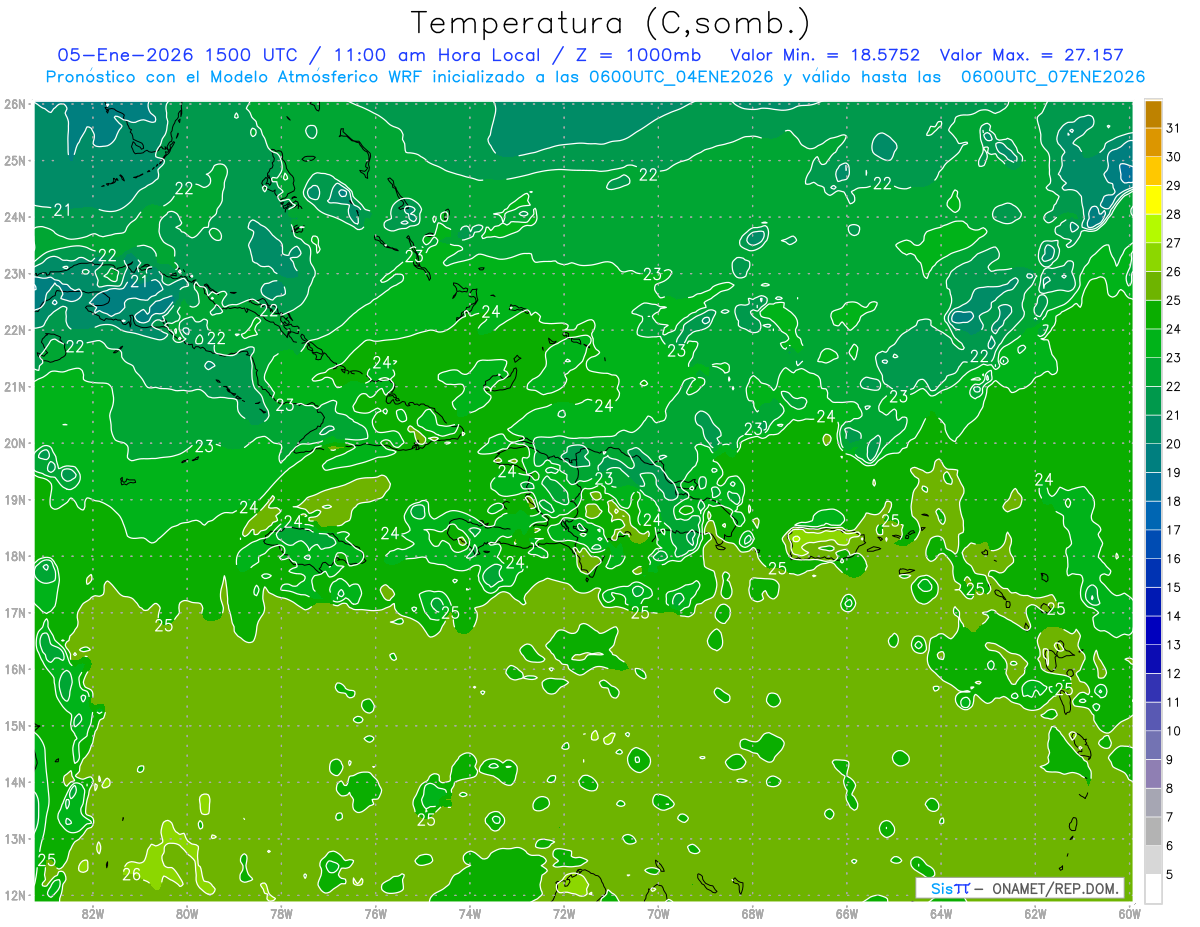Click the 'Valor Max. = 27.157' text
The image size is (1200, 927).
point(1032,55)
